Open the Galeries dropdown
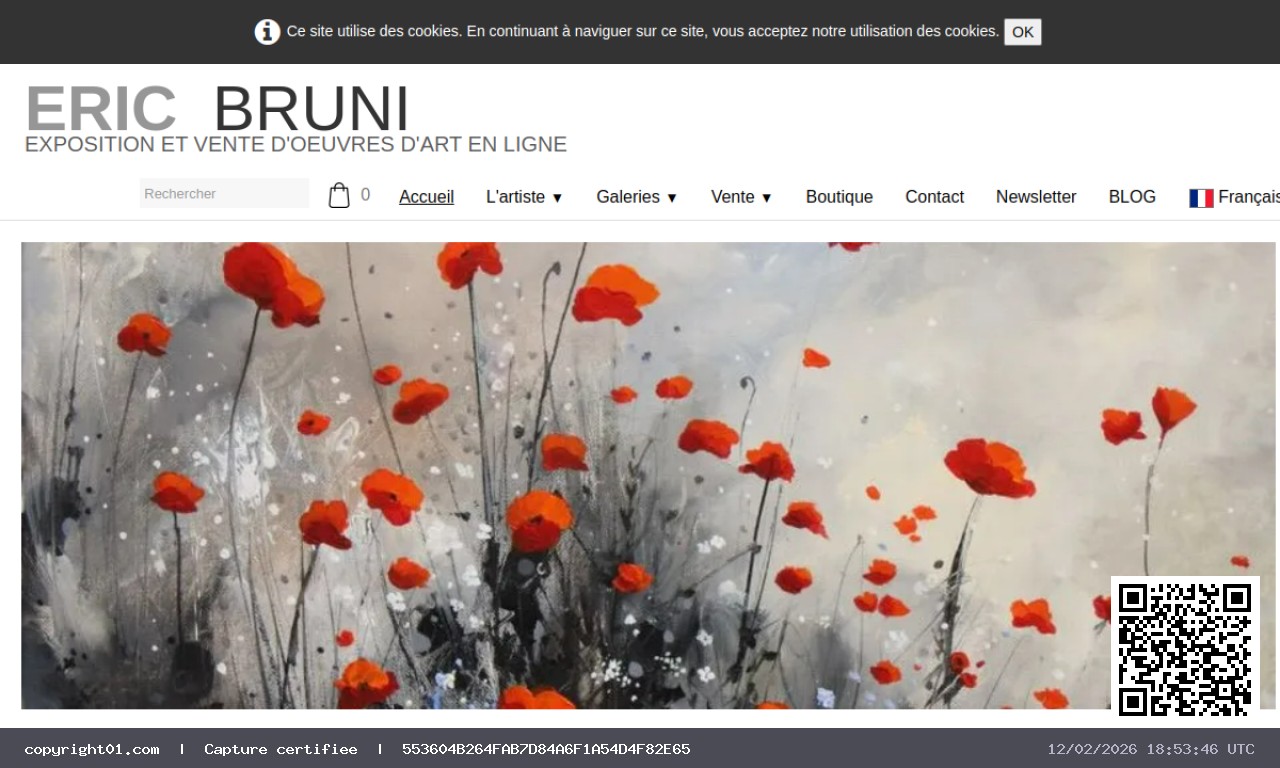The height and width of the screenshot is (768, 1280). tap(636, 197)
